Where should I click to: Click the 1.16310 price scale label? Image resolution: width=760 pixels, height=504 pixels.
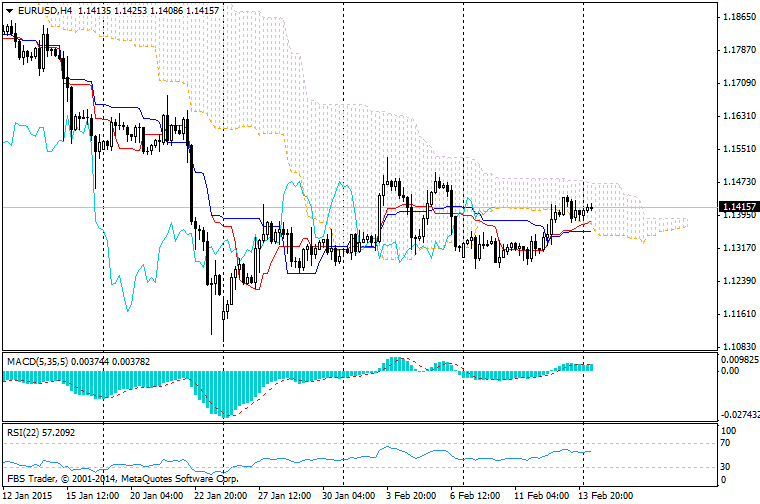[x=738, y=116]
